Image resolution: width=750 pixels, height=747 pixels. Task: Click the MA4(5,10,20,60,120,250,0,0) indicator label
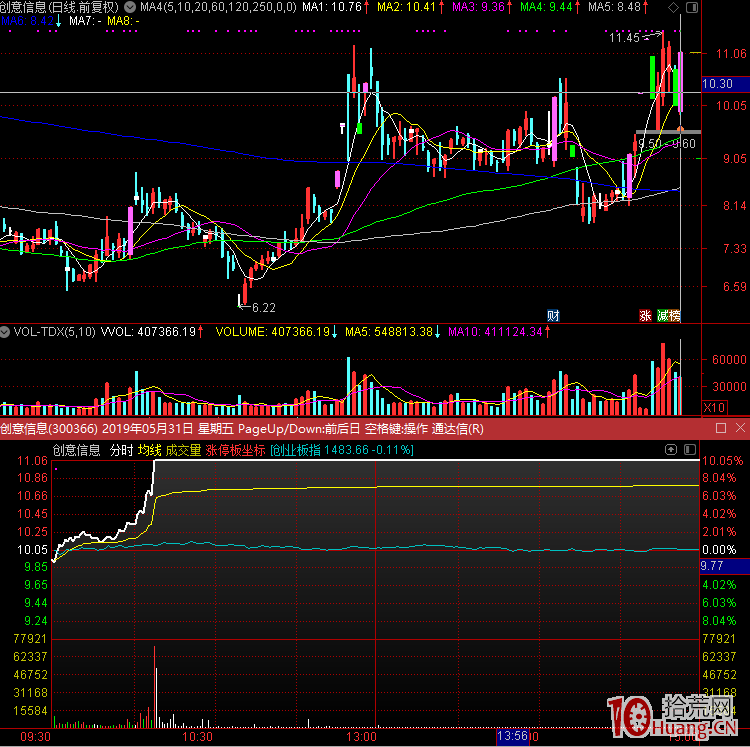(x=218, y=7)
